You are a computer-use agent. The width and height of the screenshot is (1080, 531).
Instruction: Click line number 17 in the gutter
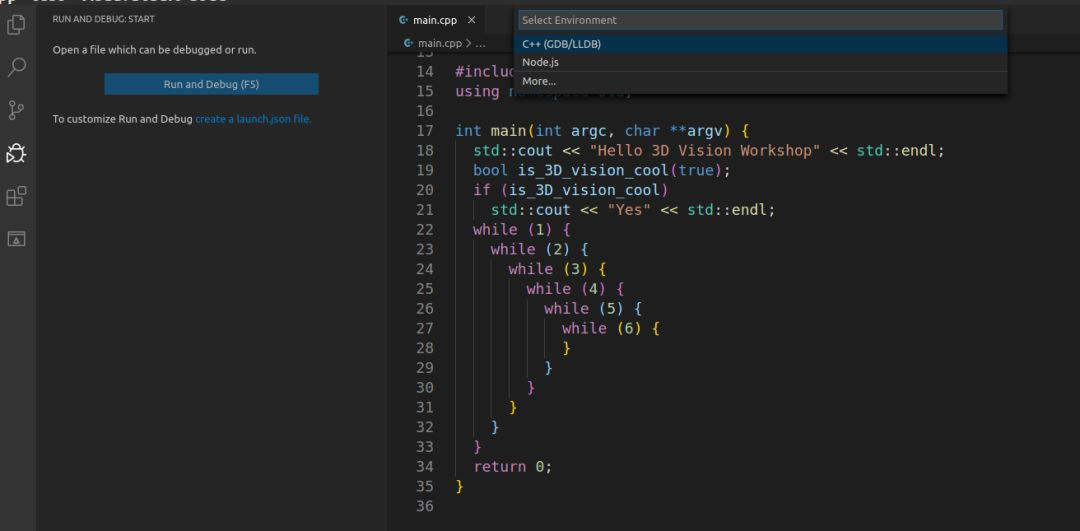tap(425, 131)
